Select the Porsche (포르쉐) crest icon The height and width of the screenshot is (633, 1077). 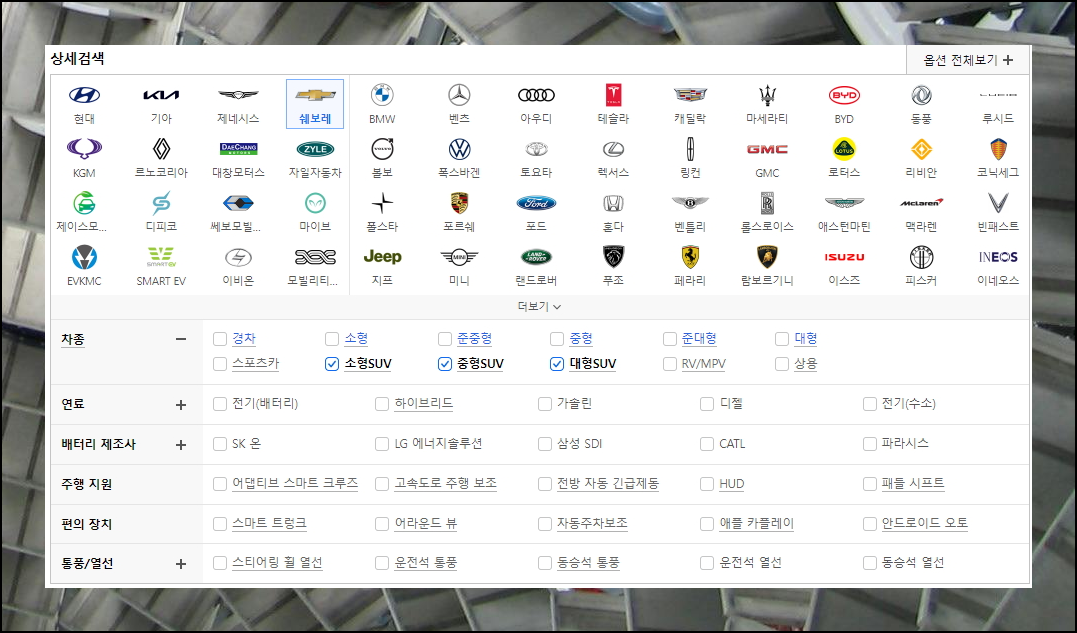point(460,203)
